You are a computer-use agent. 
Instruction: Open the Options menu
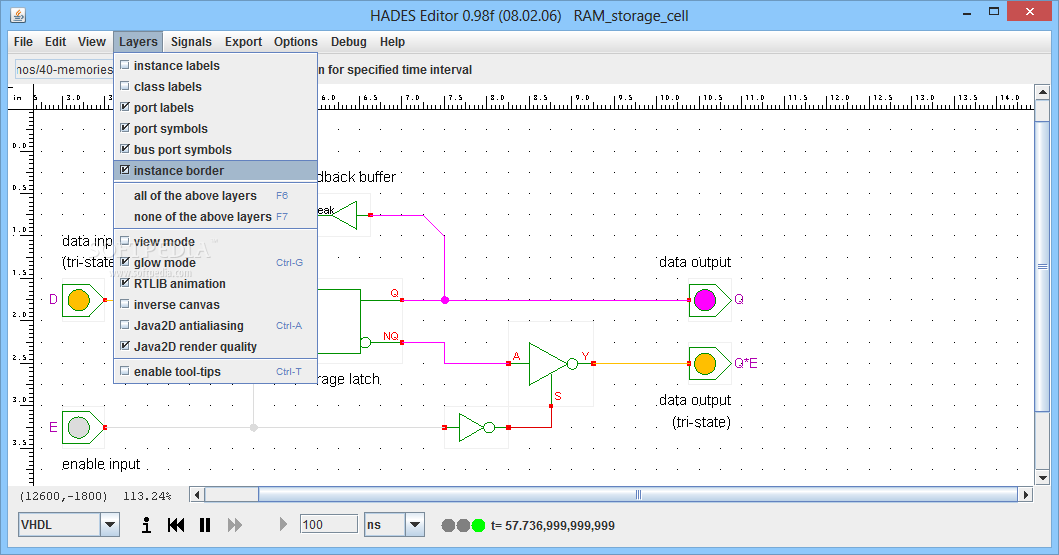pyautogui.click(x=295, y=42)
